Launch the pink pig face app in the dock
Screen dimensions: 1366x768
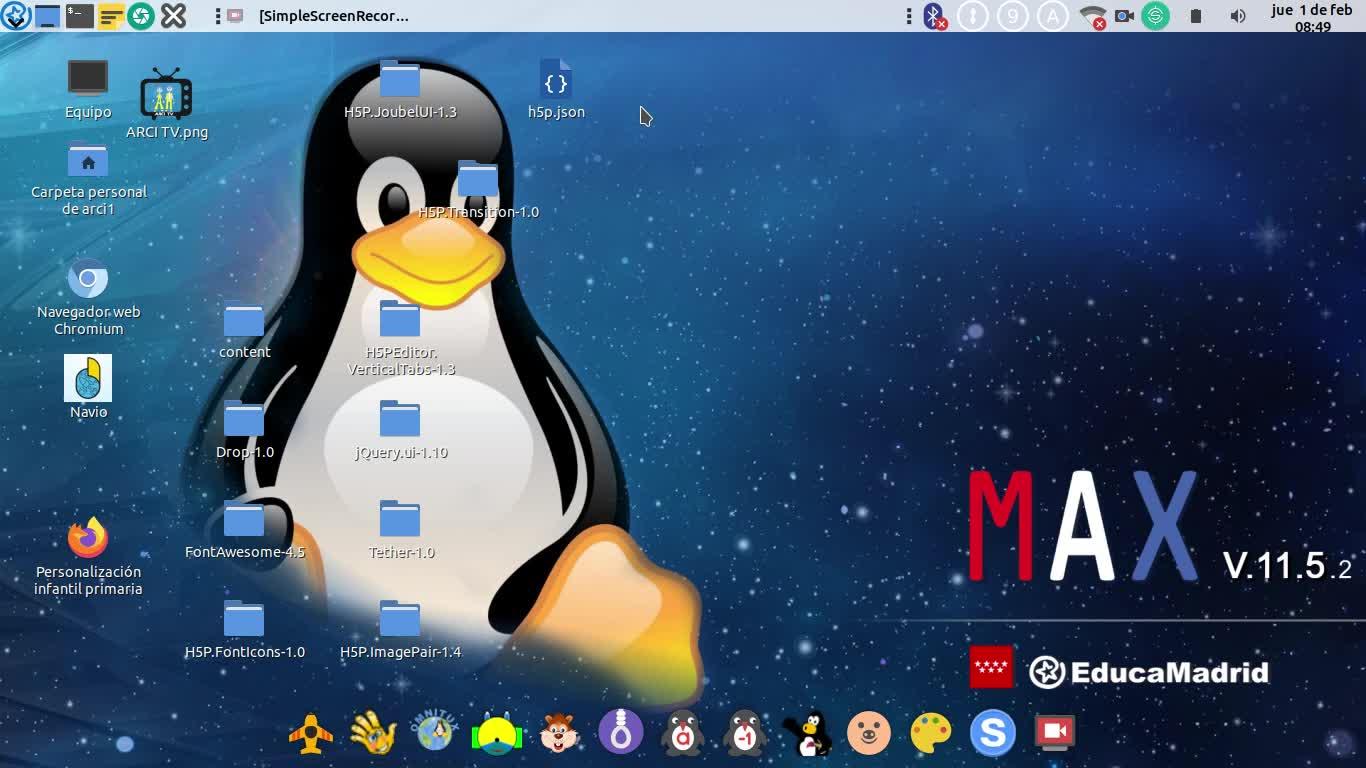pyautogui.click(x=869, y=733)
